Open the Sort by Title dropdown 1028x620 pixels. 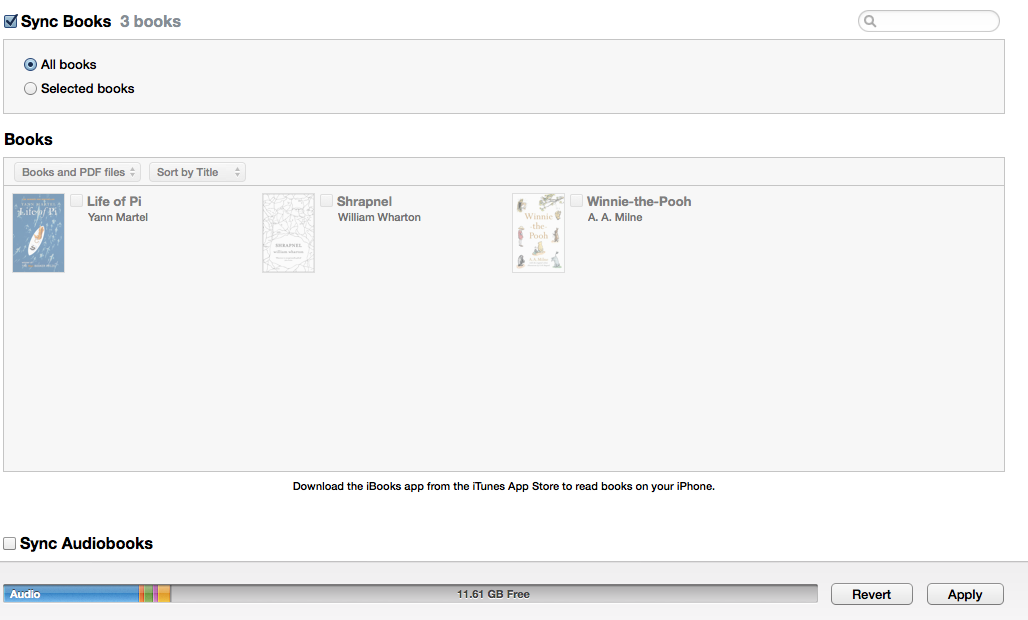click(x=197, y=171)
